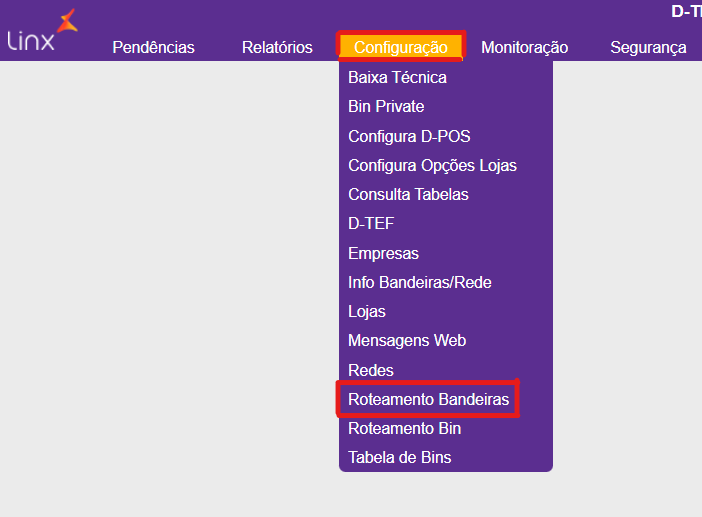Select D-TEF from the list
The height and width of the screenshot is (517, 702).
(371, 223)
